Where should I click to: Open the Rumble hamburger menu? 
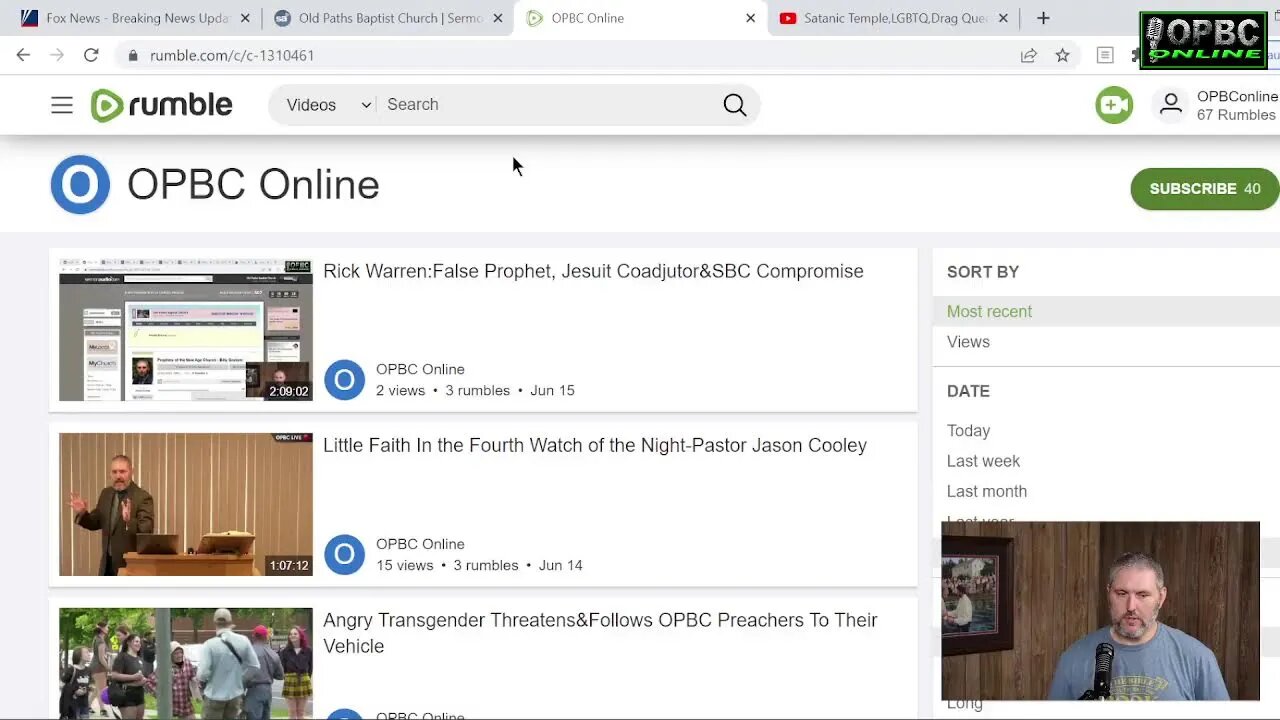[62, 105]
